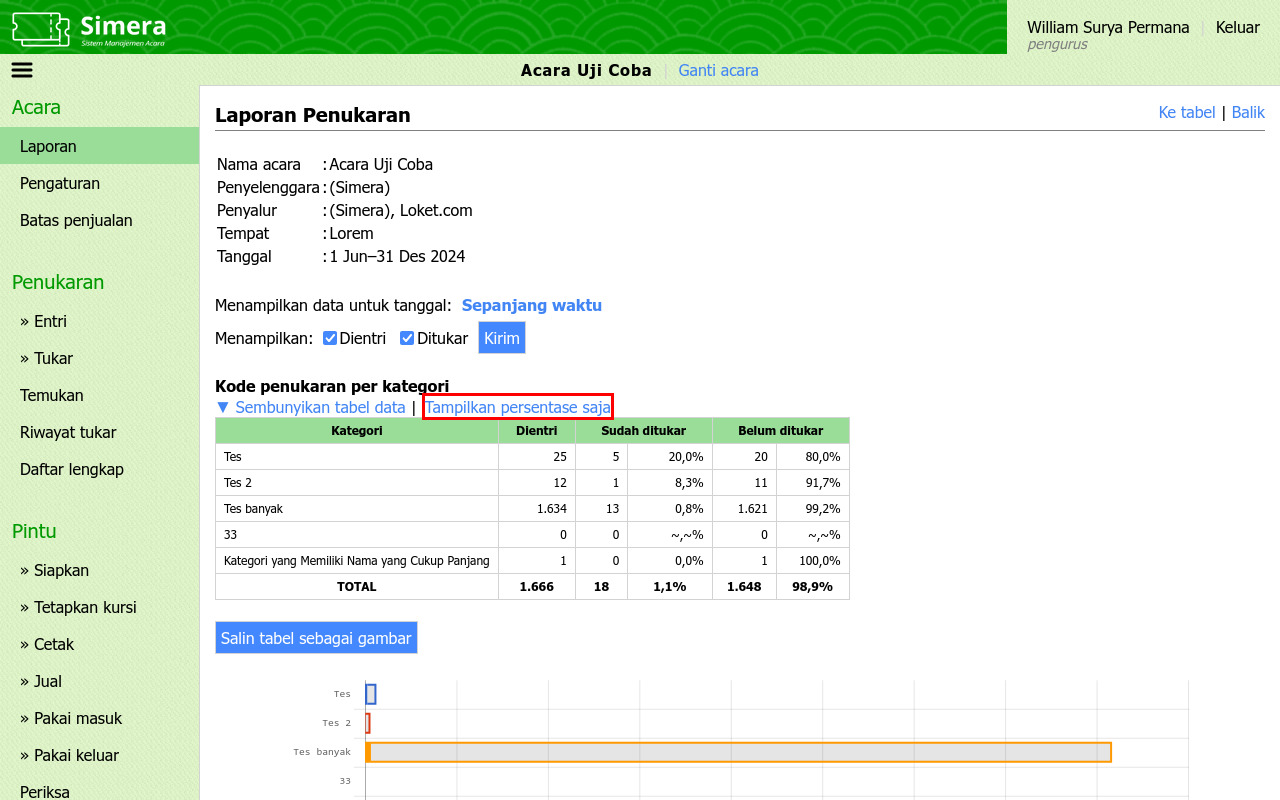1280x800 pixels.
Task: Click the Dientri column header
Action: [537, 431]
